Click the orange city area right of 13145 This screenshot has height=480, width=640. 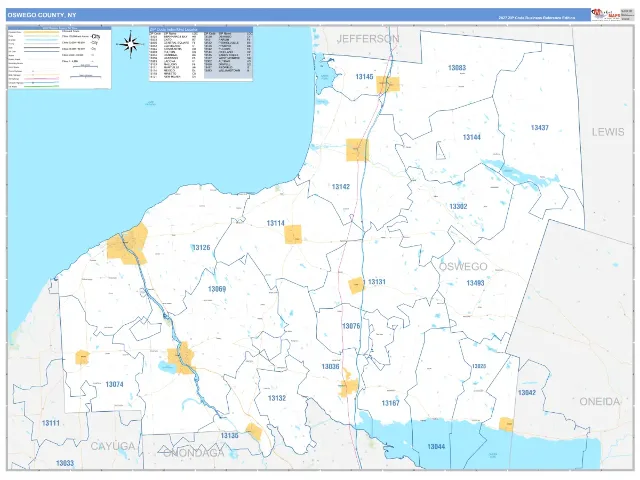click(388, 84)
